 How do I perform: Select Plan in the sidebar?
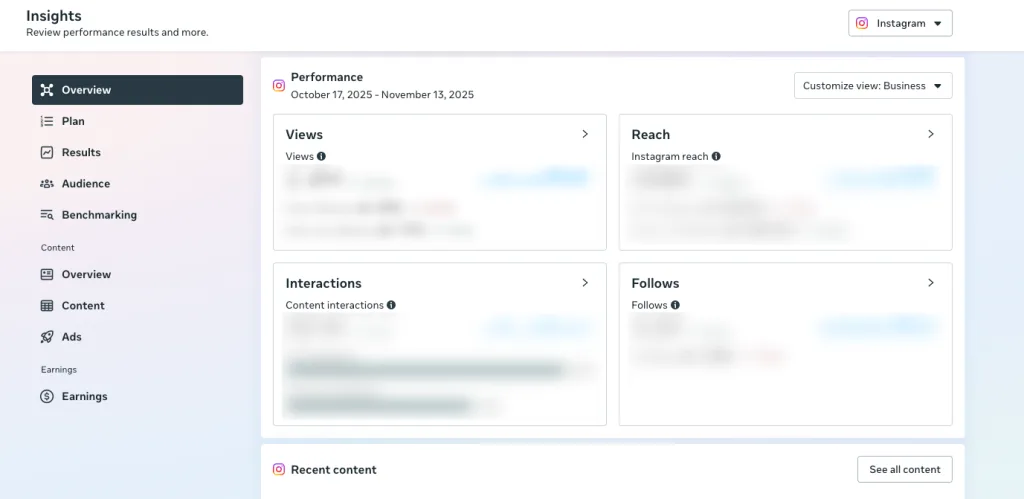pyautogui.click(x=73, y=122)
